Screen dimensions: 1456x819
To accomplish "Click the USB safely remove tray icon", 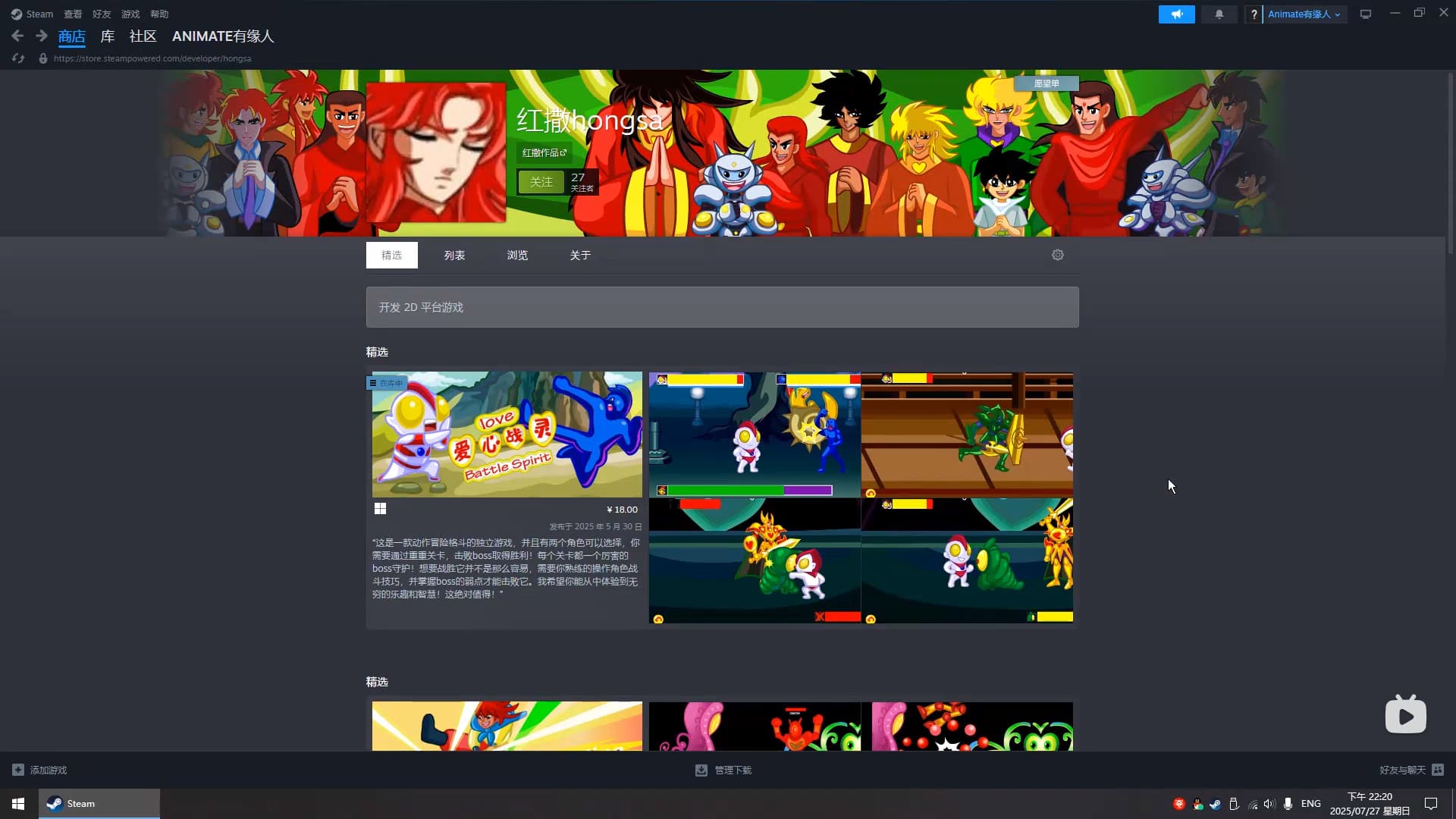I will [1234, 804].
